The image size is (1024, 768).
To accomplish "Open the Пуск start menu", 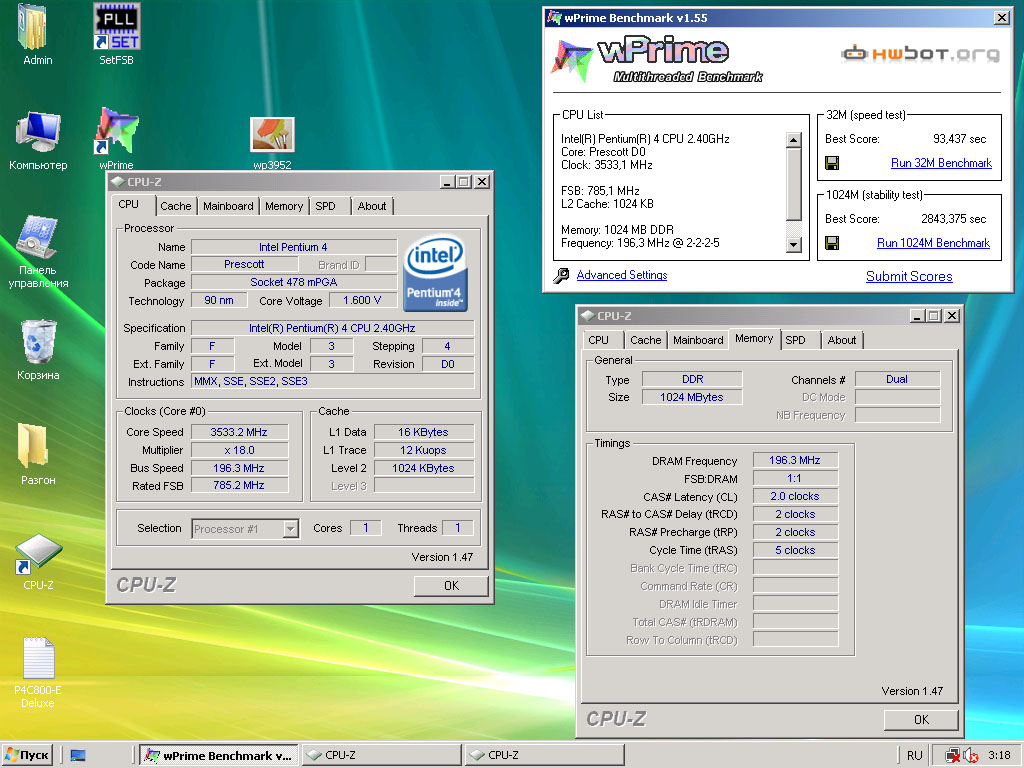I will click(27, 755).
